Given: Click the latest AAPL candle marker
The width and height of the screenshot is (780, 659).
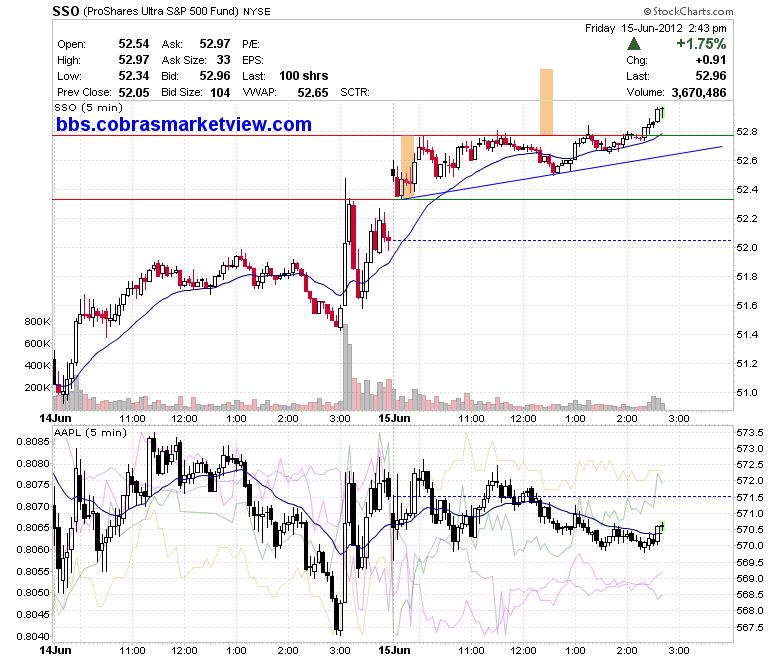Looking at the screenshot, I should 661,527.
